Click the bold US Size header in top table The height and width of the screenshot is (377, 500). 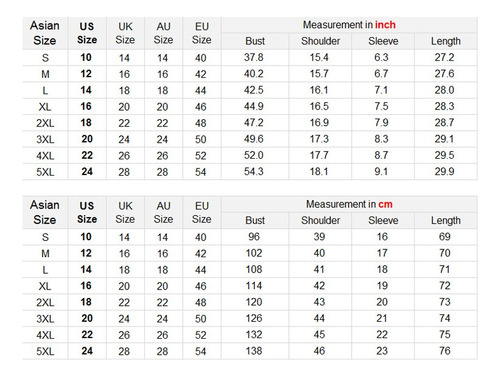pos(87,33)
